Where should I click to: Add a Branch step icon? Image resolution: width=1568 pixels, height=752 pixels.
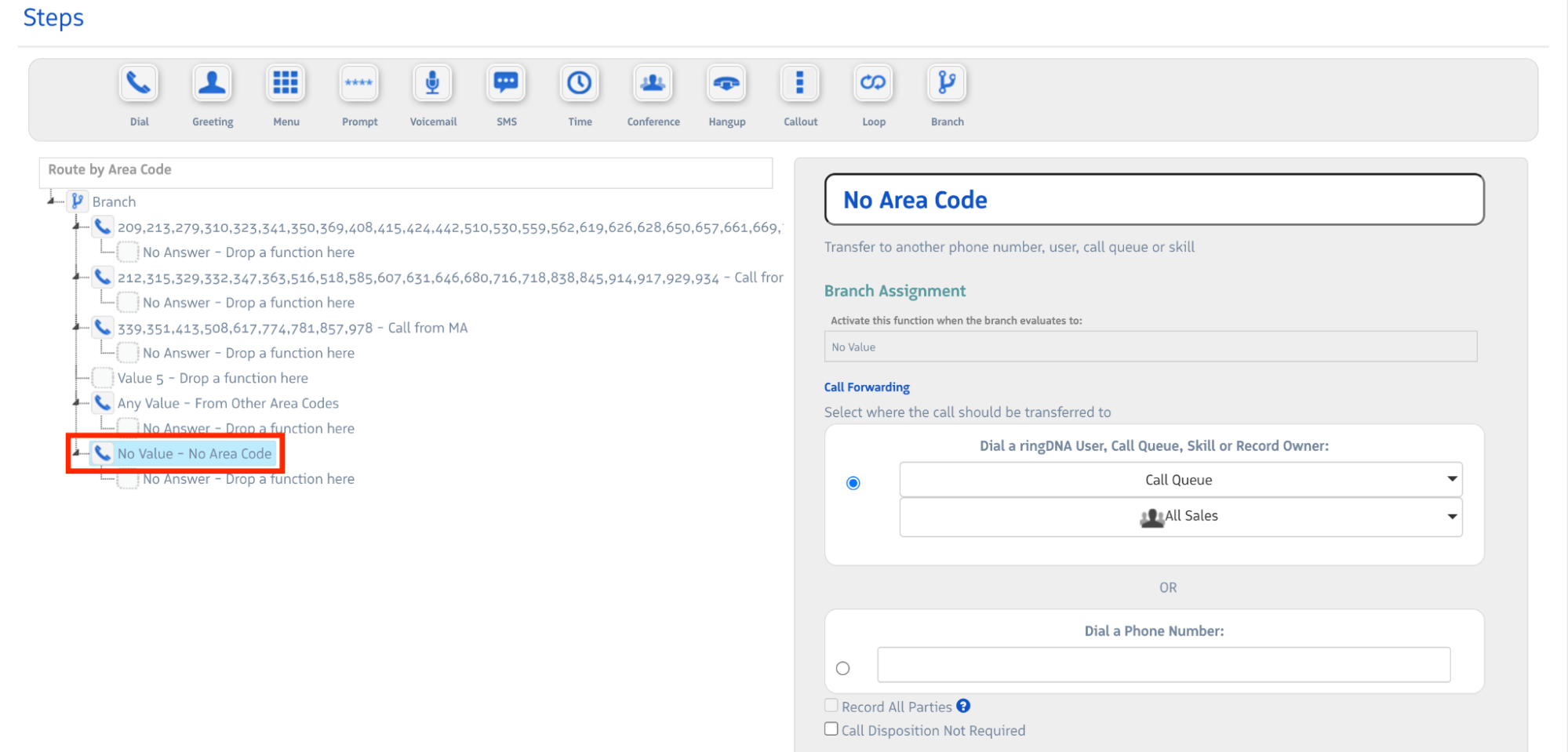point(947,84)
